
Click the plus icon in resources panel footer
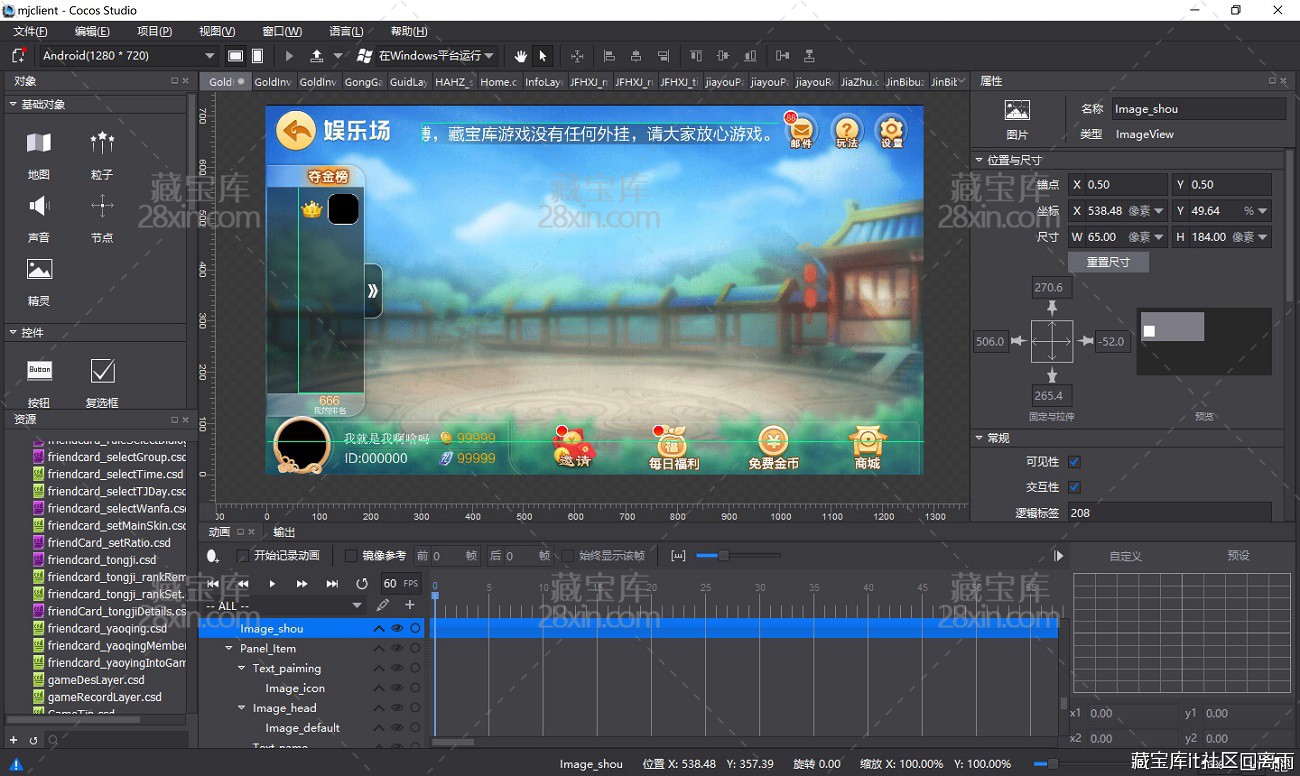(13, 740)
